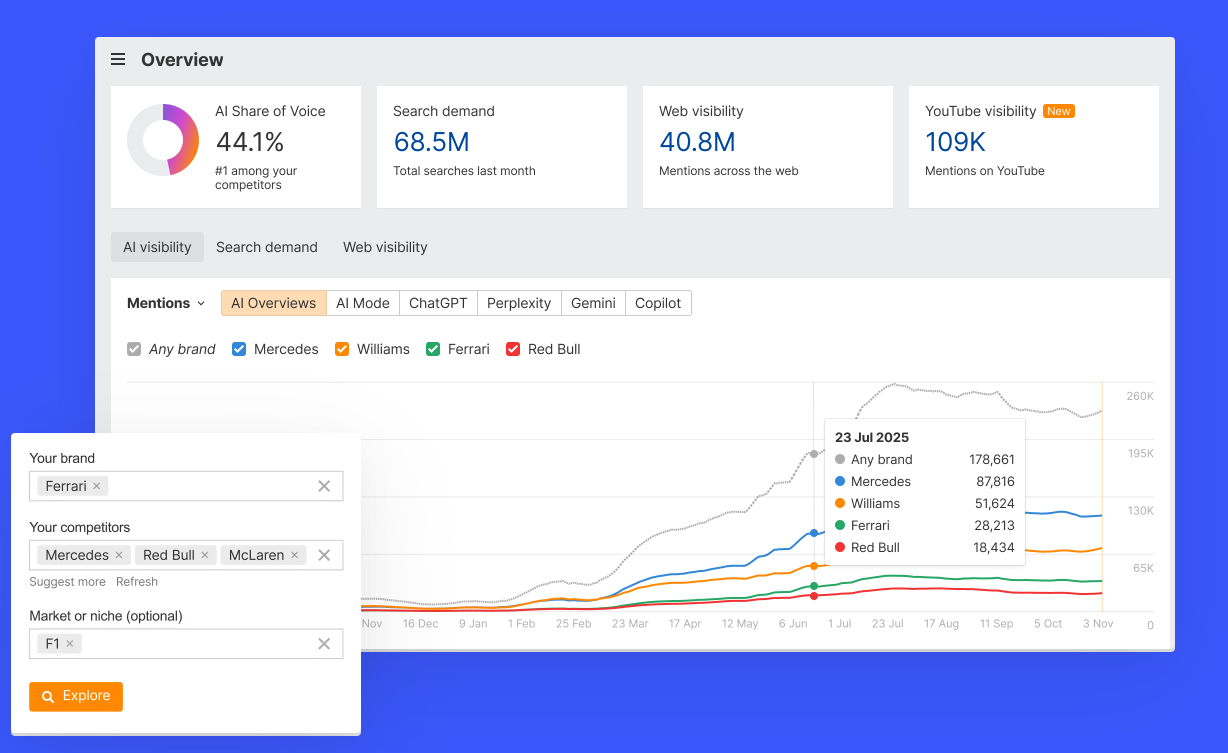Uncheck the Red Bull checkbox
Viewport: 1228px width, 753px height.
pos(512,349)
